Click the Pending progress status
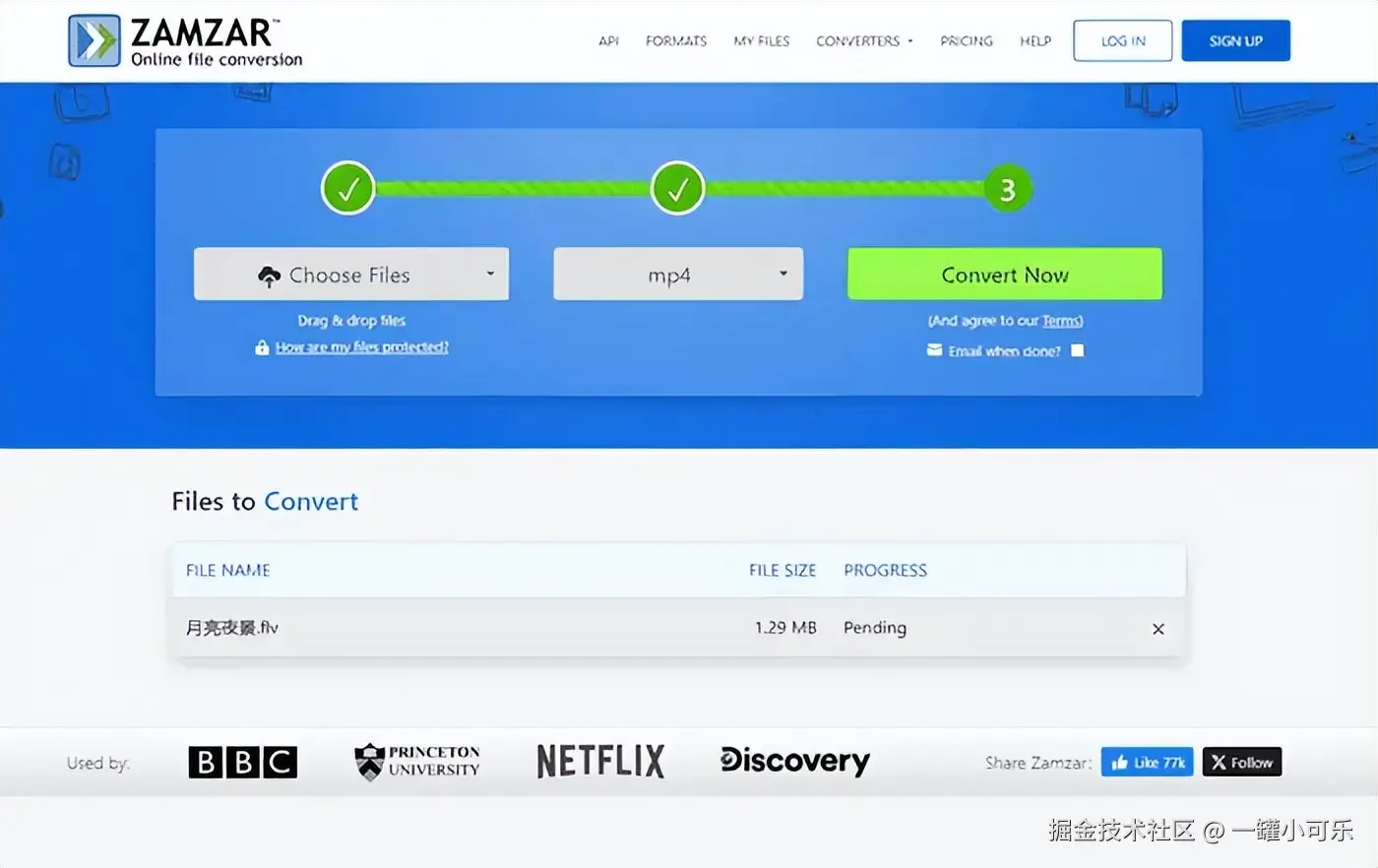Viewport: 1378px width, 868px height. click(875, 628)
